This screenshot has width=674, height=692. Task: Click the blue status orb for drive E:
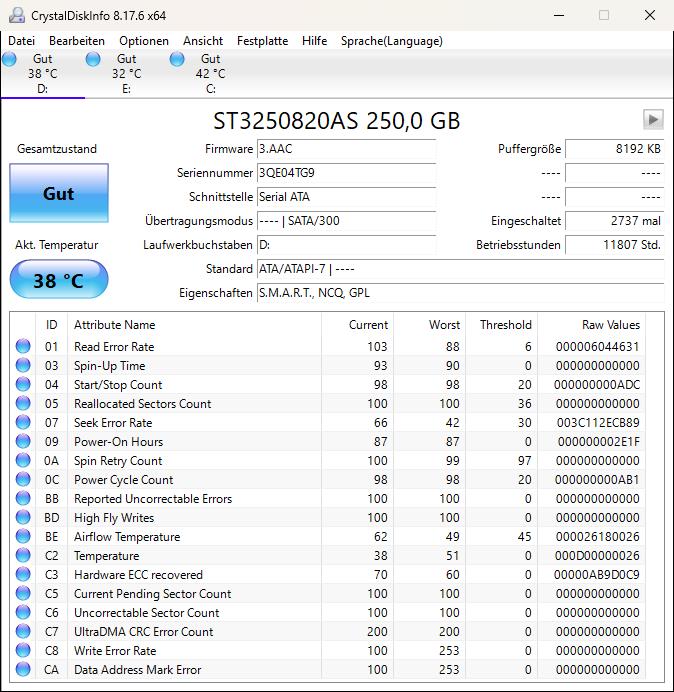pos(93,59)
